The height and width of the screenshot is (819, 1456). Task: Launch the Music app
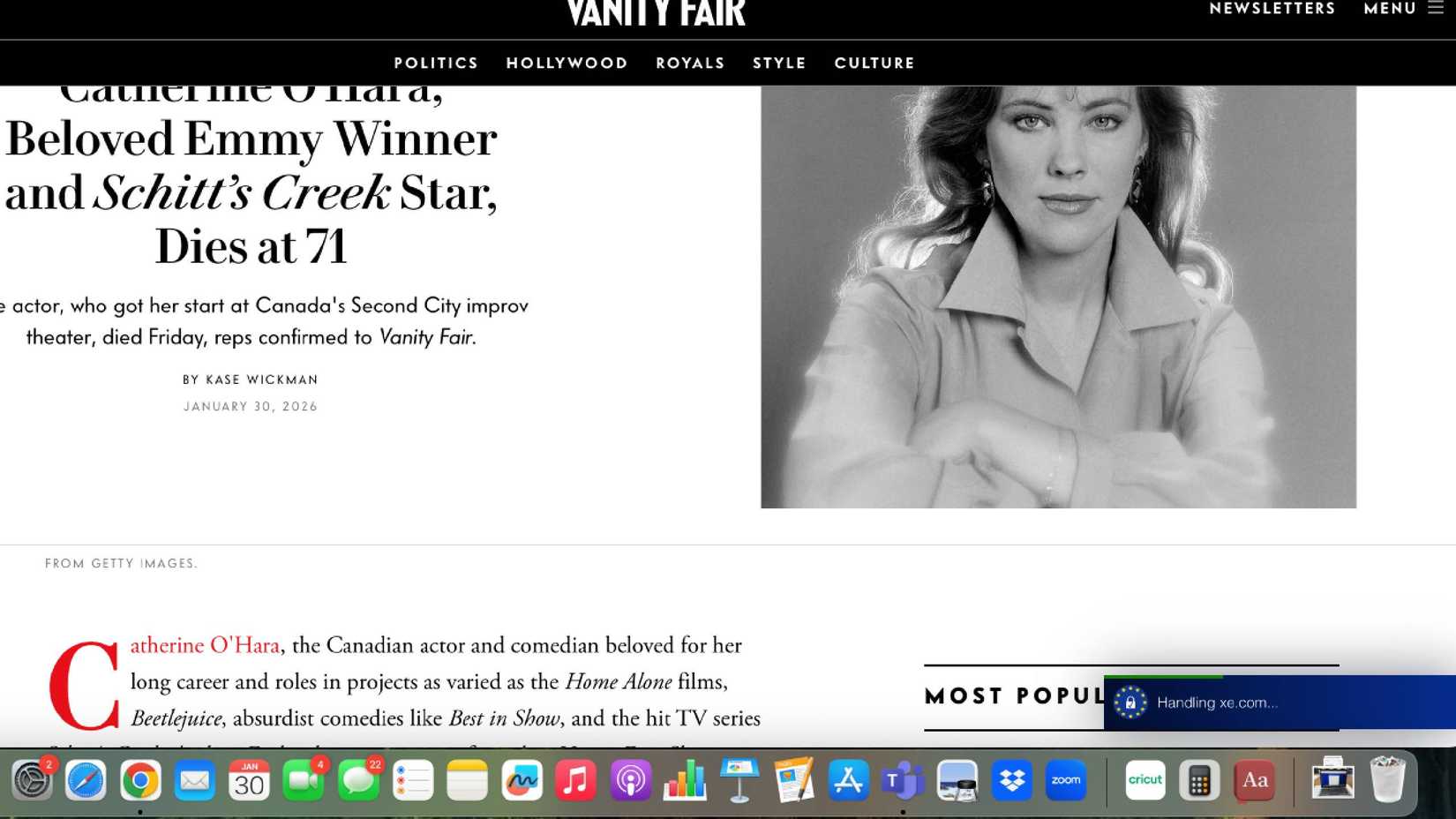(x=575, y=780)
